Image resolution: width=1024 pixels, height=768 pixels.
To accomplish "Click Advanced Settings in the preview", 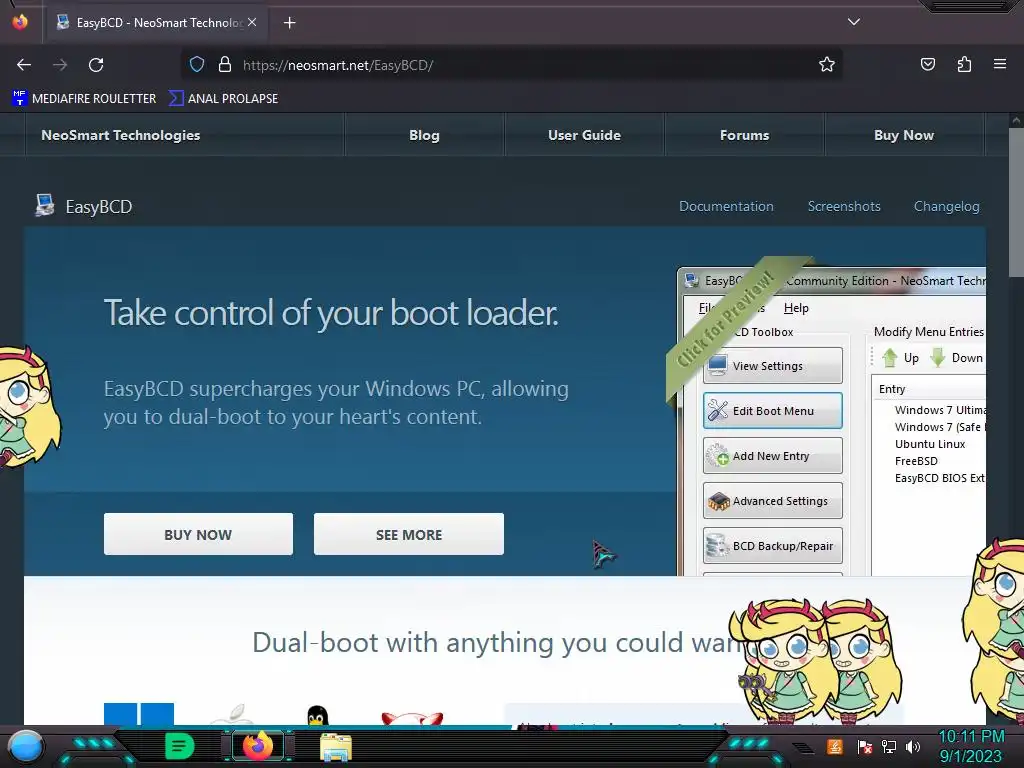I will [773, 501].
